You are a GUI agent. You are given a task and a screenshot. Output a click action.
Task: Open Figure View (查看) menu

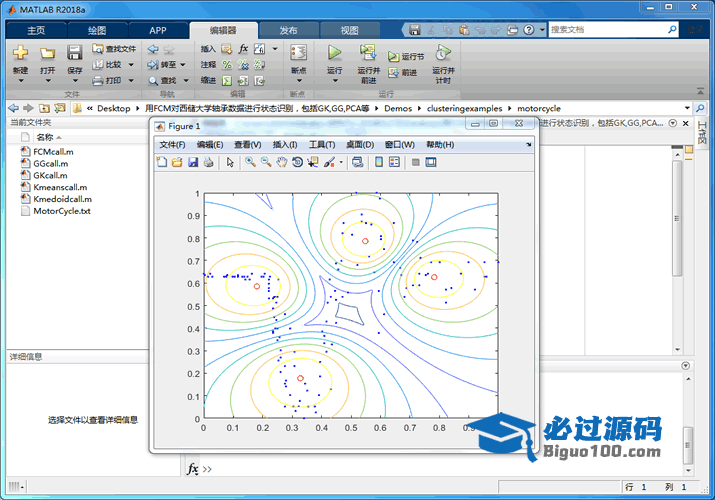click(x=248, y=144)
